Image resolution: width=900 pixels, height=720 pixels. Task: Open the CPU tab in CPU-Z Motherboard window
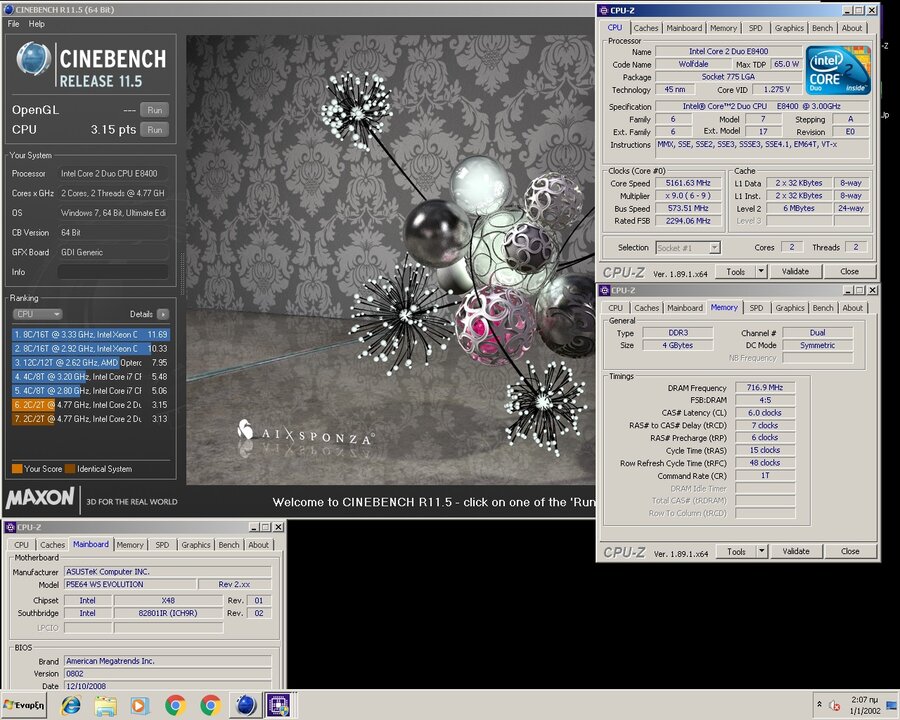point(21,545)
